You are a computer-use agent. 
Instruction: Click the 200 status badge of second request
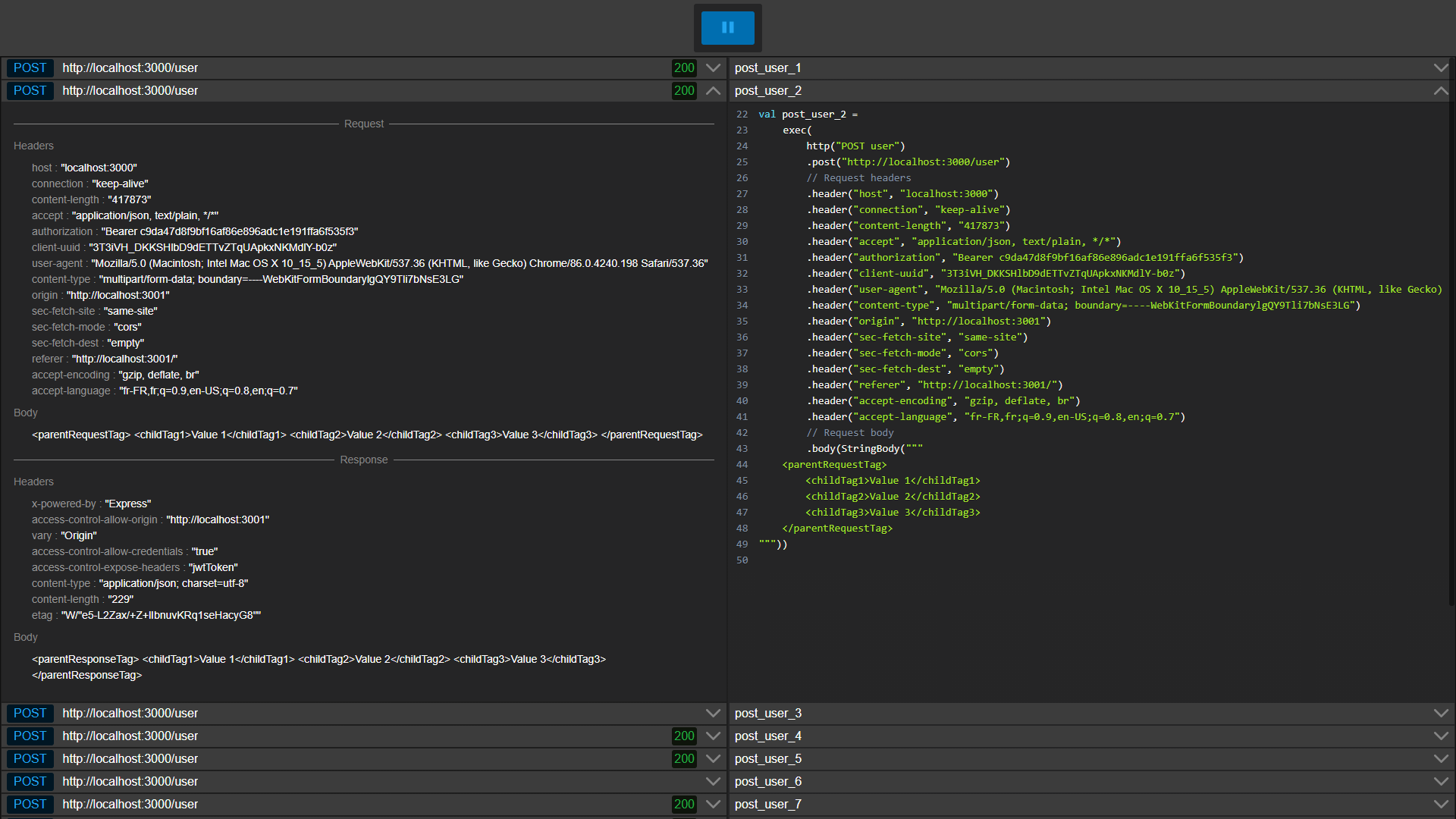tap(684, 91)
